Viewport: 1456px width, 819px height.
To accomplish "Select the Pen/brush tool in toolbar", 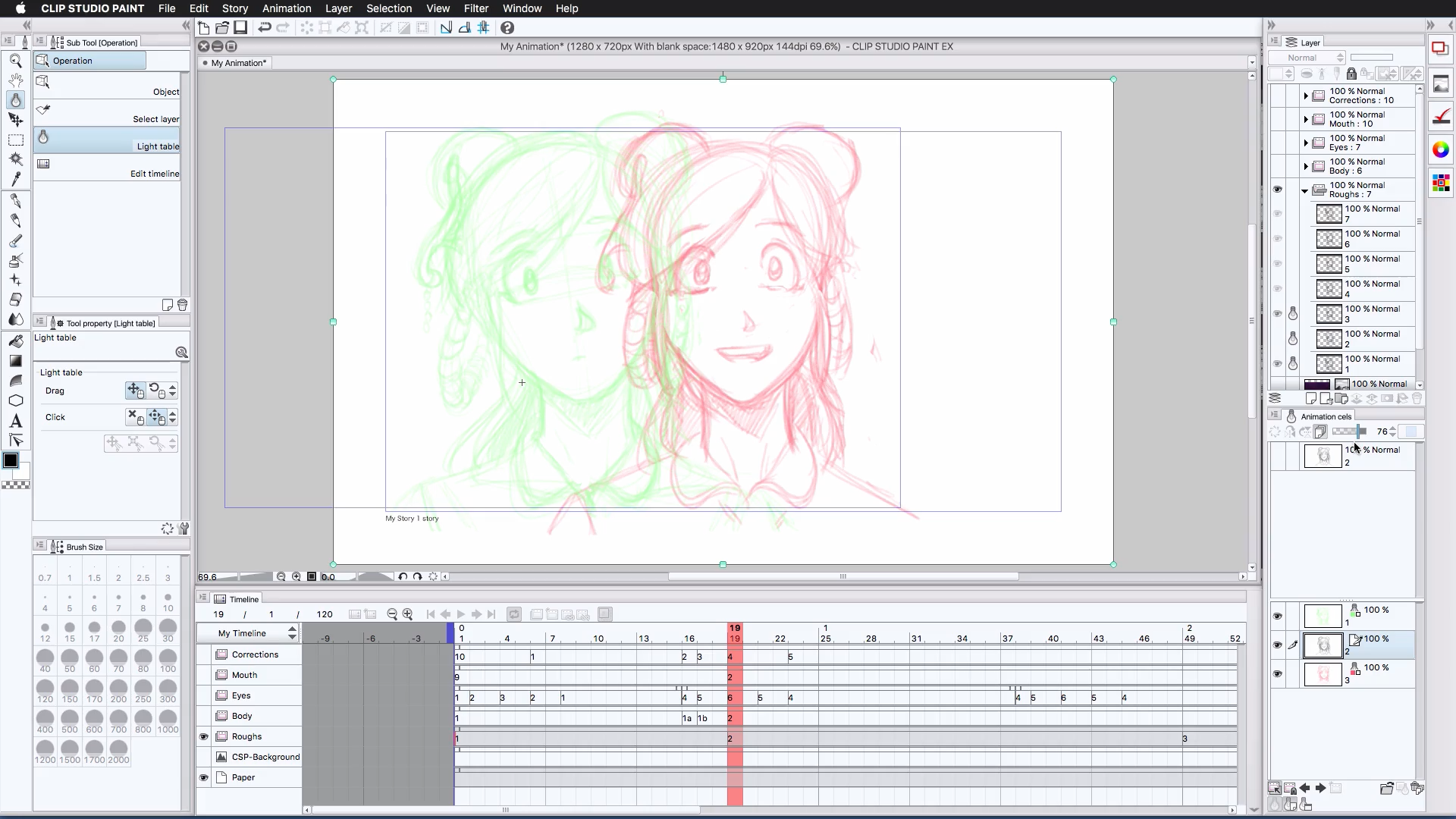I will pyautogui.click(x=15, y=202).
